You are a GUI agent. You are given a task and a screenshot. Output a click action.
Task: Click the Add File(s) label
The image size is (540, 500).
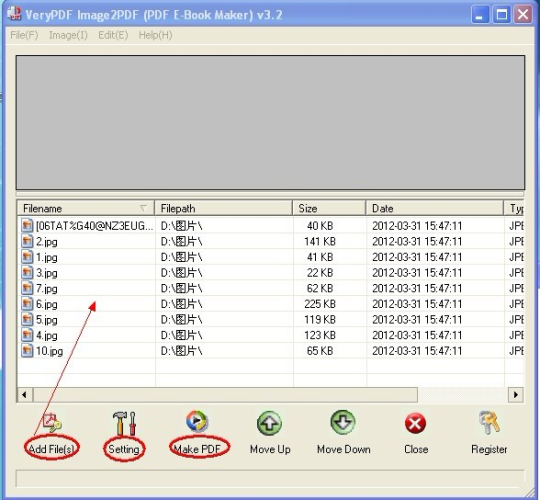point(52,449)
